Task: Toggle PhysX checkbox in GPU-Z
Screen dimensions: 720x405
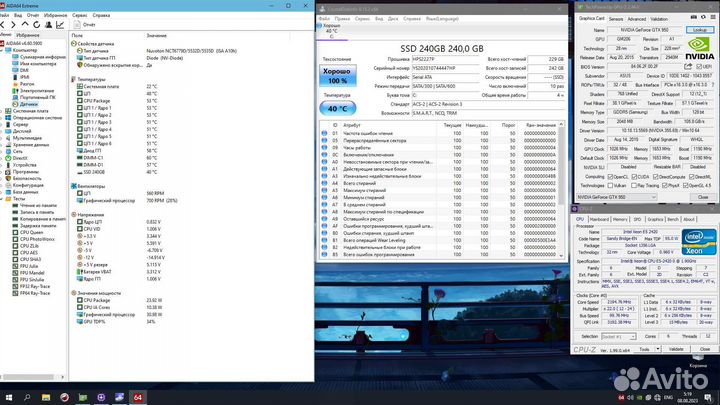Action: 664,186
